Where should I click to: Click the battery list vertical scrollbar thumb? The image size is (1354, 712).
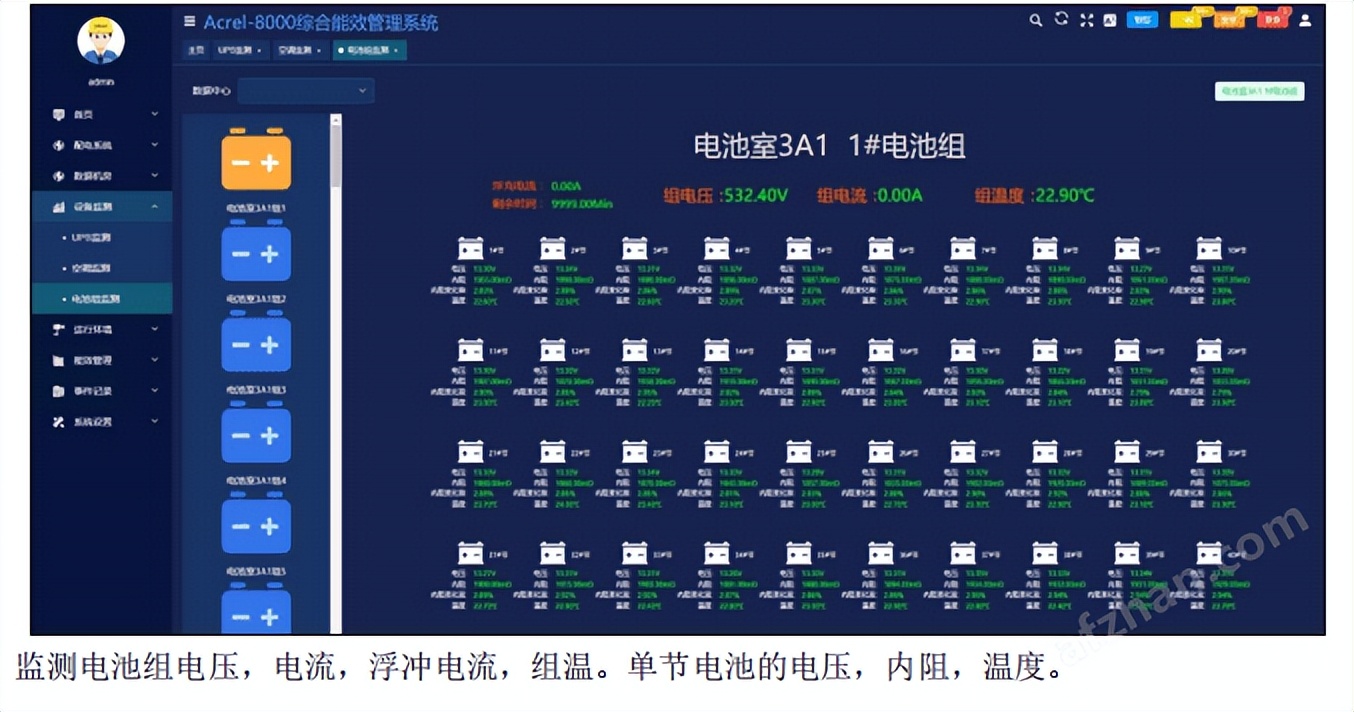tap(336, 155)
